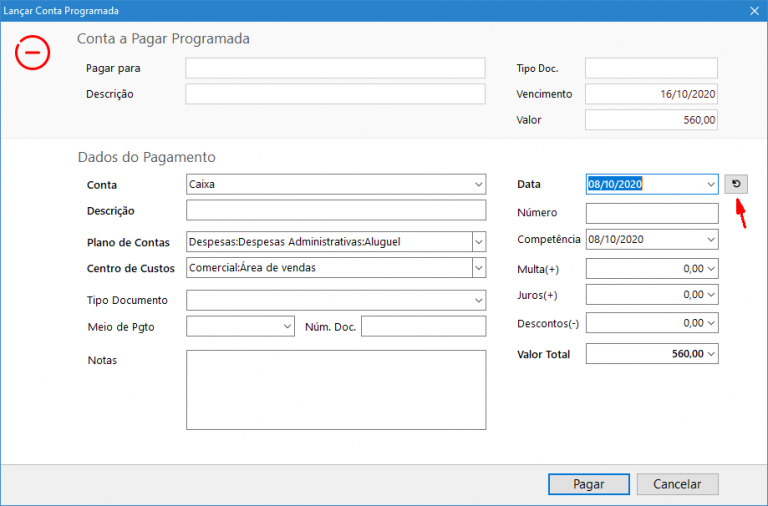Expand the Multa(+) value dropdown
This screenshot has width=768, height=506.
coord(711,268)
